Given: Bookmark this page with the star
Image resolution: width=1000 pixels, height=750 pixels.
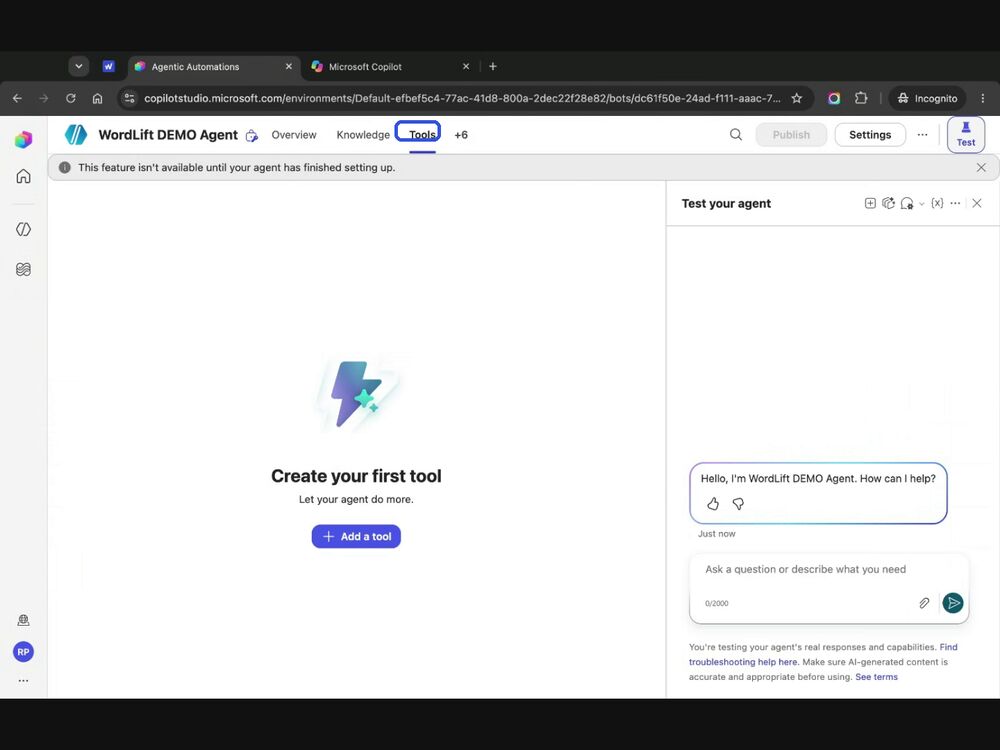Looking at the screenshot, I should 797,98.
